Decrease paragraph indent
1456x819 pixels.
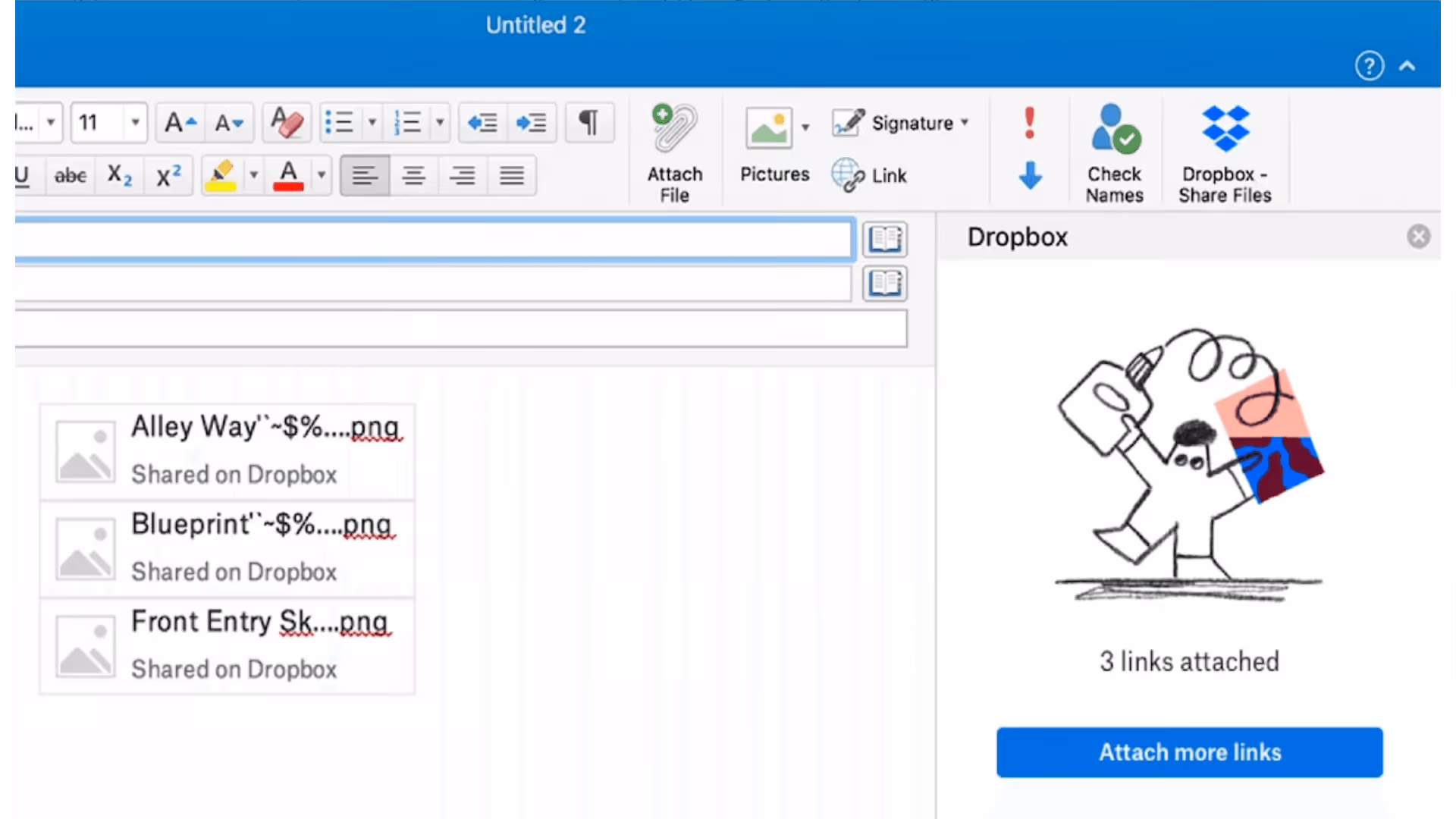click(482, 122)
